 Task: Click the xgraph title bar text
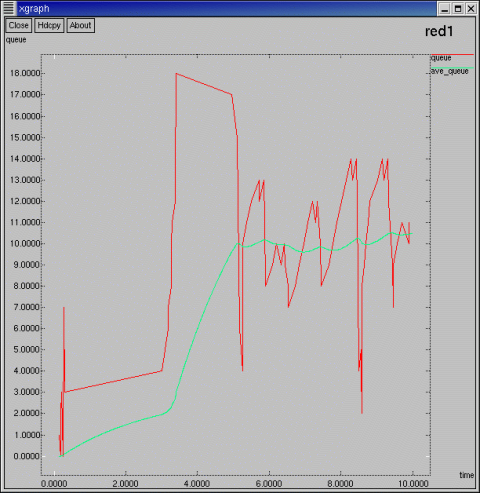click(x=34, y=8)
